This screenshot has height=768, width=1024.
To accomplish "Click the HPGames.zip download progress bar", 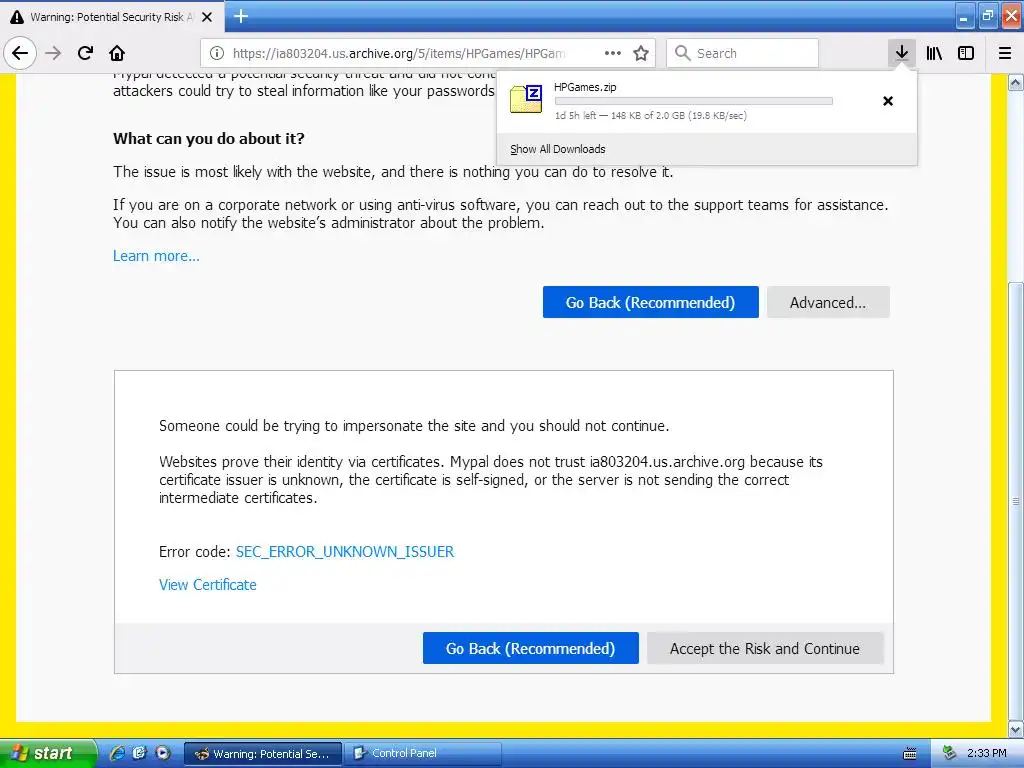I will tap(694, 101).
